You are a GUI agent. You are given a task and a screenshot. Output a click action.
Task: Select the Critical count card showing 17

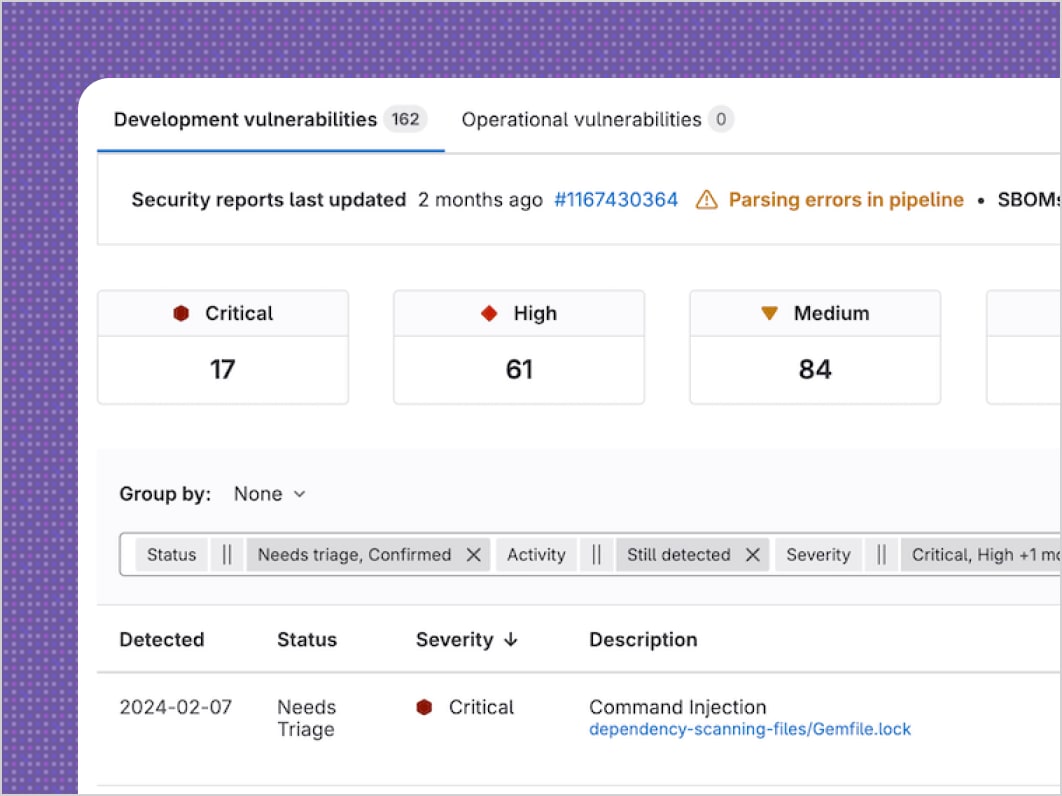pos(223,348)
